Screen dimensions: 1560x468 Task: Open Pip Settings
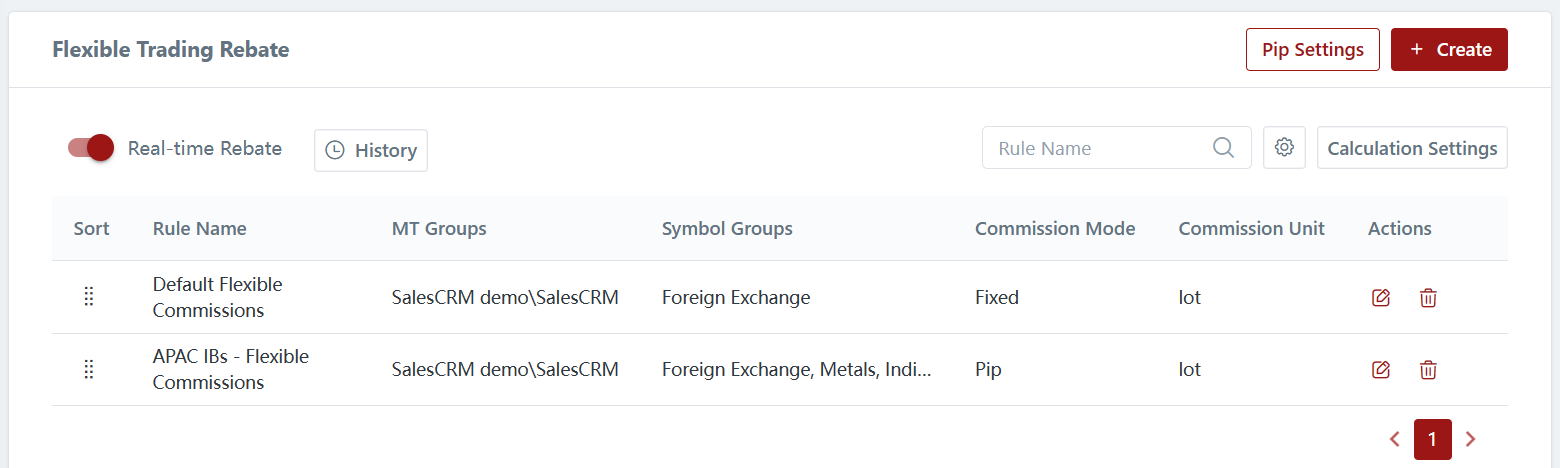click(1312, 50)
